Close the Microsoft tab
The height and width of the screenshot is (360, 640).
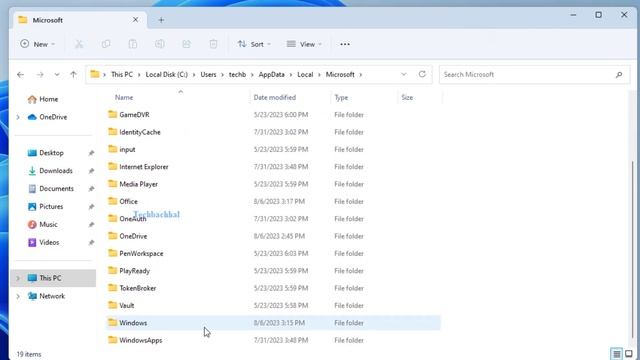coord(136,20)
